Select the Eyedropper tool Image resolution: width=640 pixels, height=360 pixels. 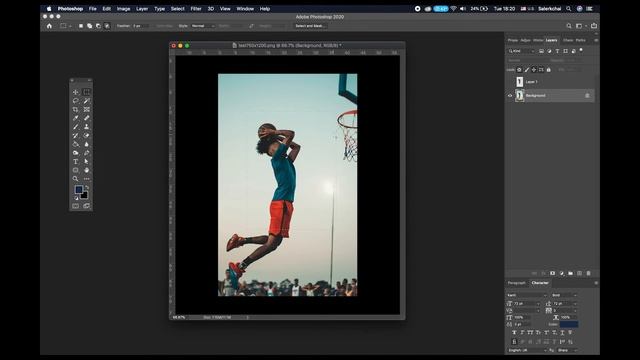pos(76,118)
